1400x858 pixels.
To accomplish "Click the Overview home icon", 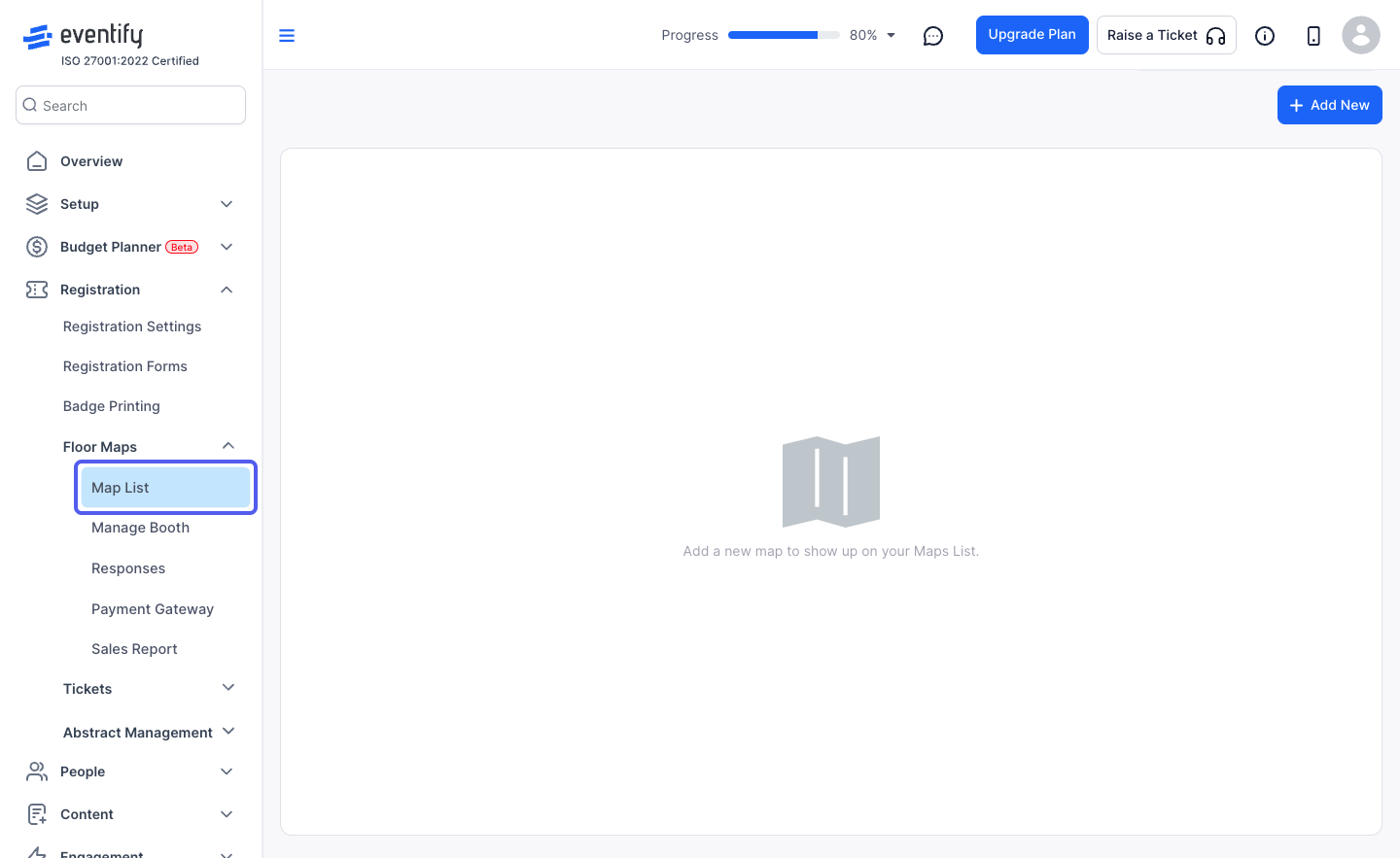I will [x=37, y=161].
